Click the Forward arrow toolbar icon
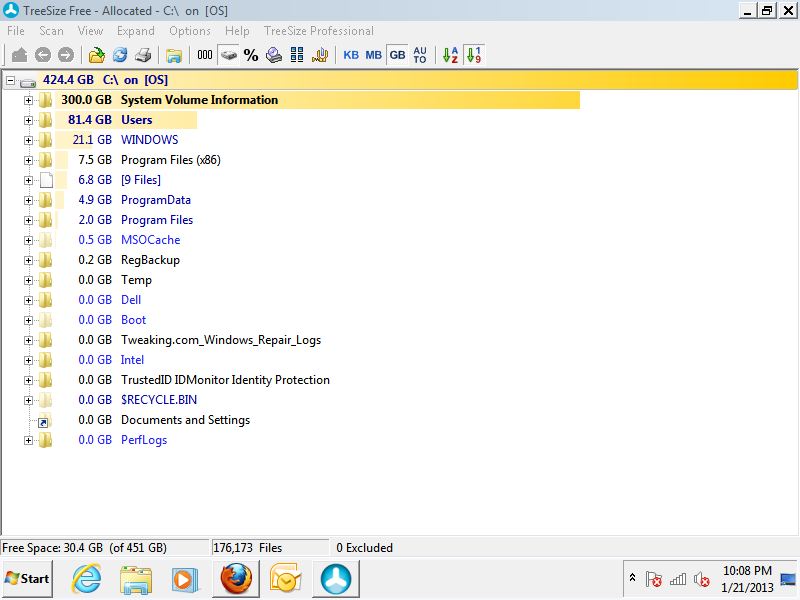Viewport: 800px width, 600px height. [66, 55]
